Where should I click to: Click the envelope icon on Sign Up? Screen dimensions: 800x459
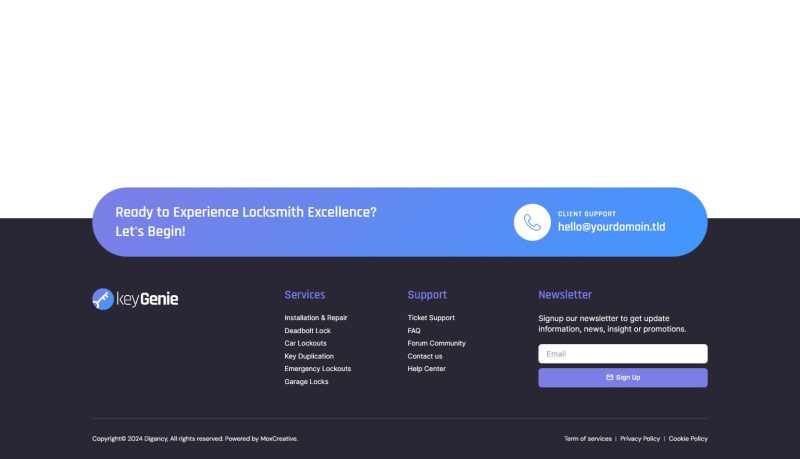pyautogui.click(x=610, y=378)
